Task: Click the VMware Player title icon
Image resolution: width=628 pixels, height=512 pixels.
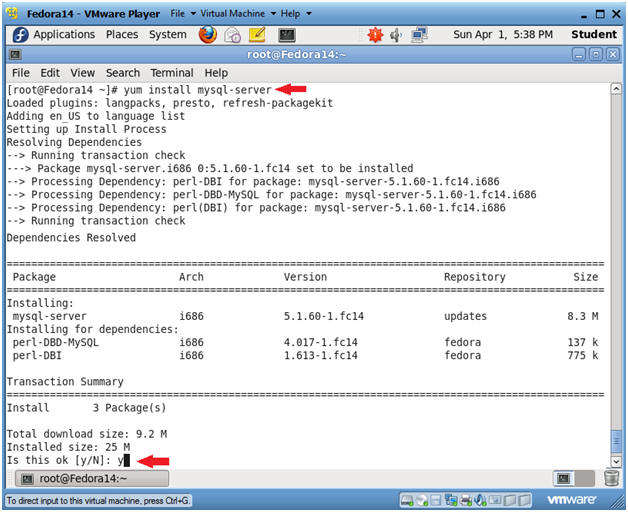Action: tap(13, 13)
